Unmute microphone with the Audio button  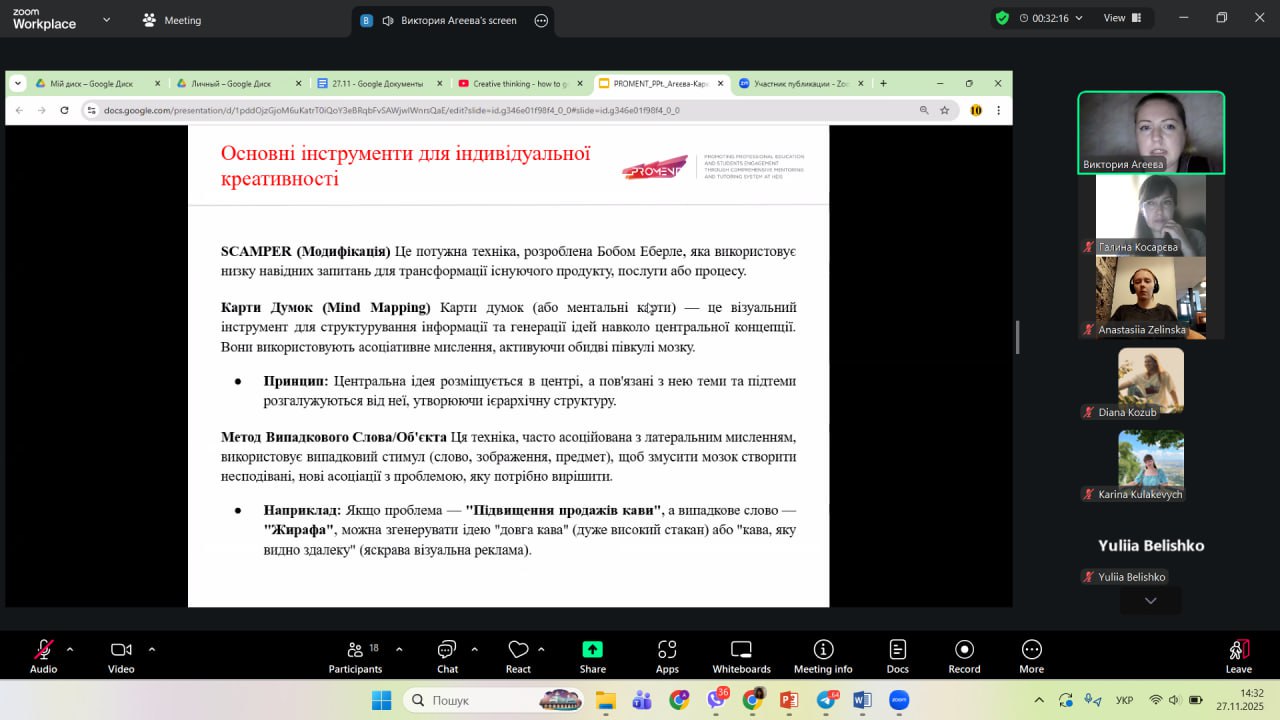pyautogui.click(x=43, y=656)
